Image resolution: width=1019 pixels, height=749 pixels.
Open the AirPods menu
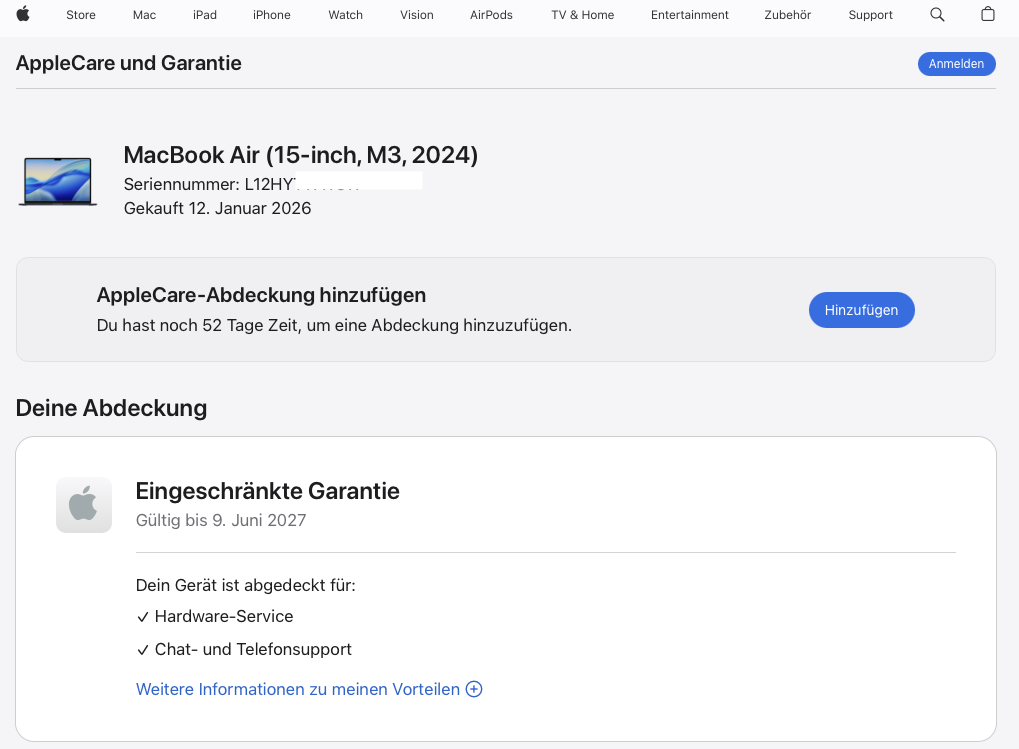click(x=491, y=14)
